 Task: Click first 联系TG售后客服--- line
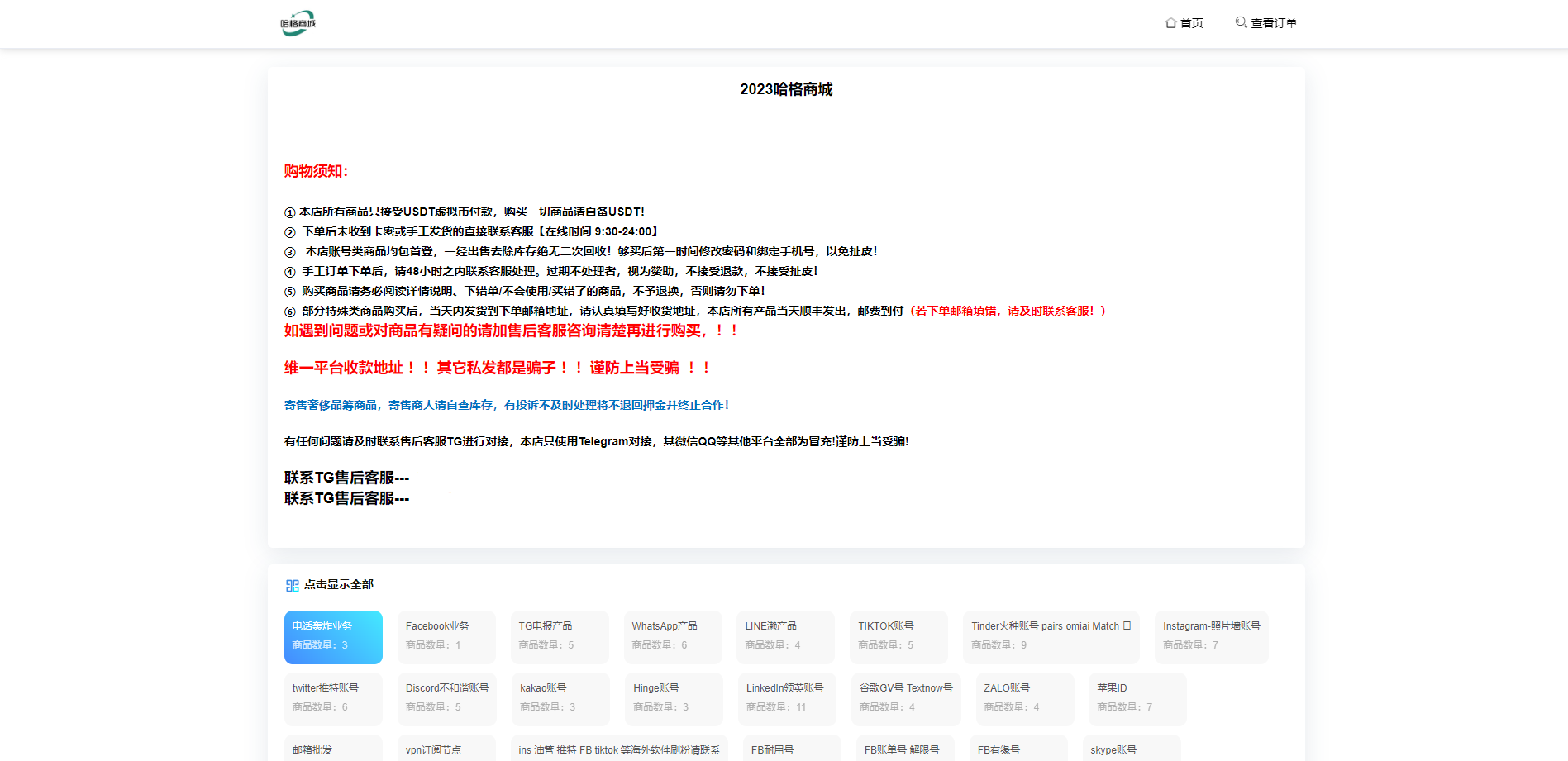click(347, 478)
